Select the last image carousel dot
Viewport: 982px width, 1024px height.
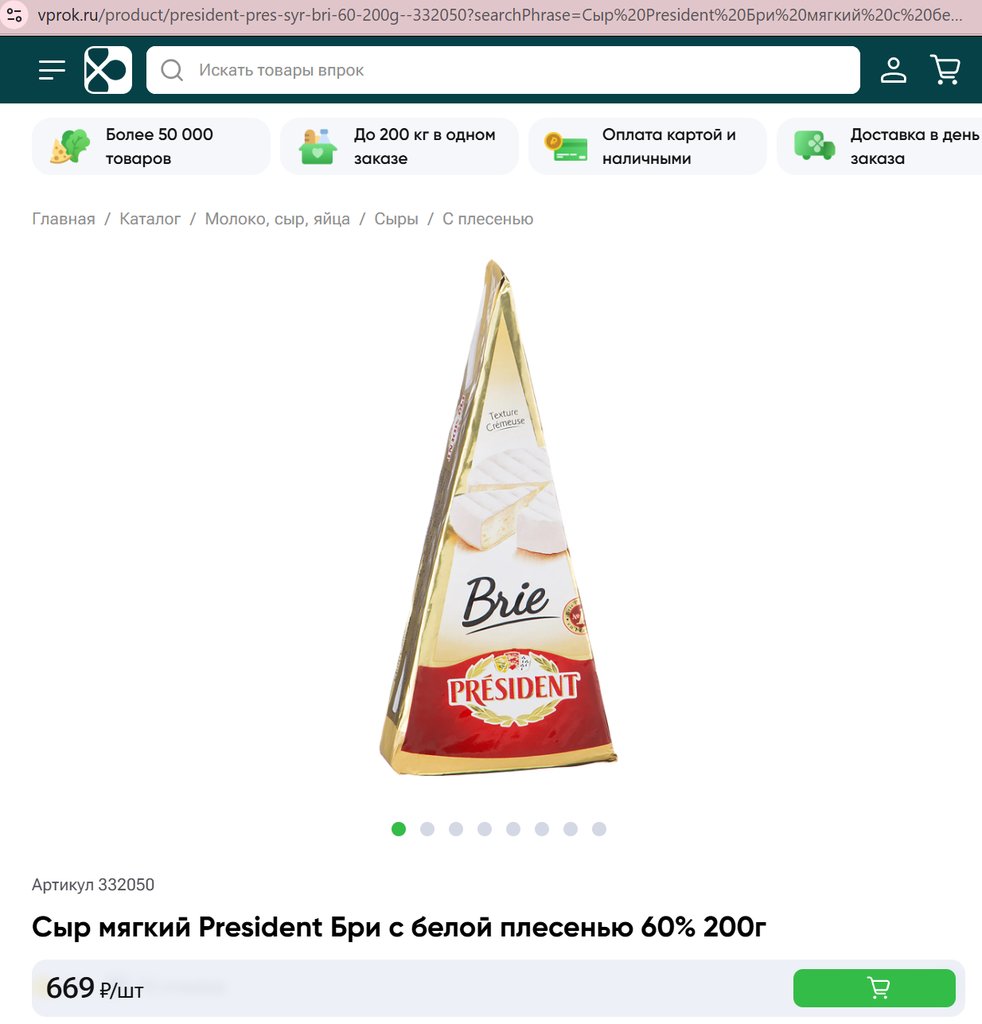[599, 829]
